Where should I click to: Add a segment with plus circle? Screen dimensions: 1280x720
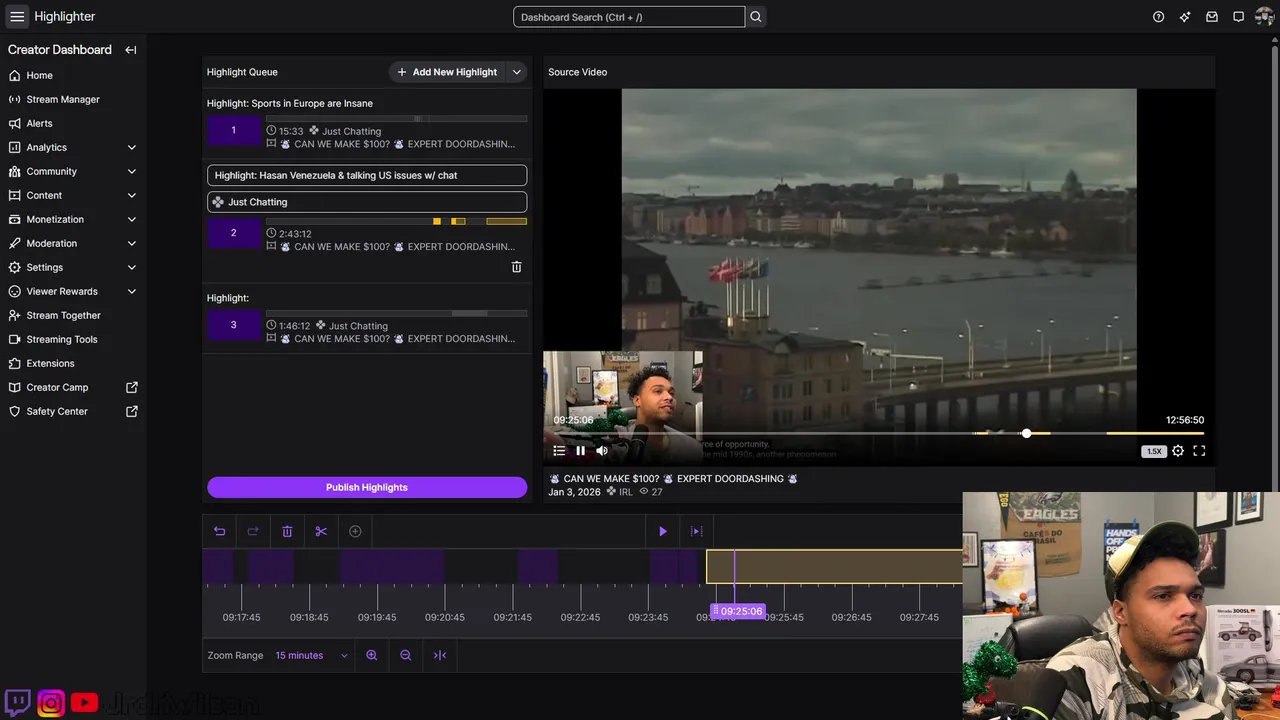coord(355,531)
